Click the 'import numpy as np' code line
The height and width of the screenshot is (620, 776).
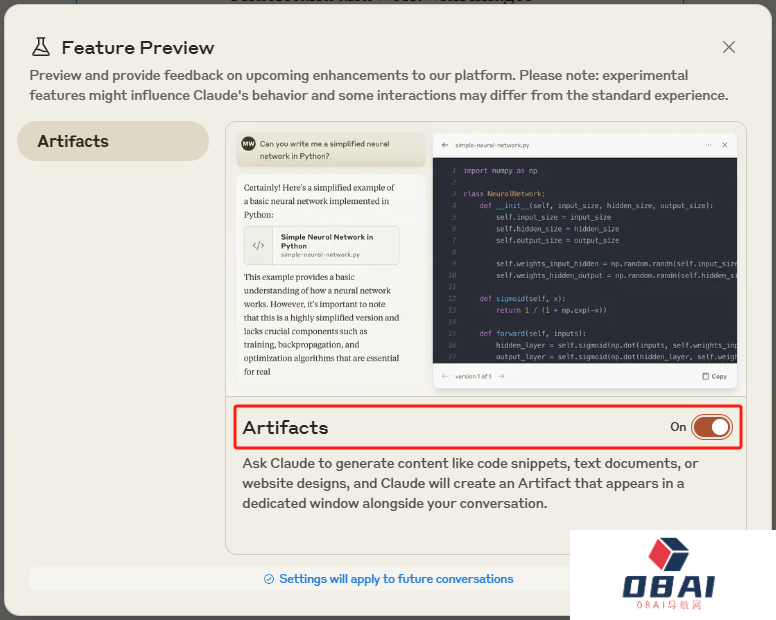pyautogui.click(x=500, y=170)
